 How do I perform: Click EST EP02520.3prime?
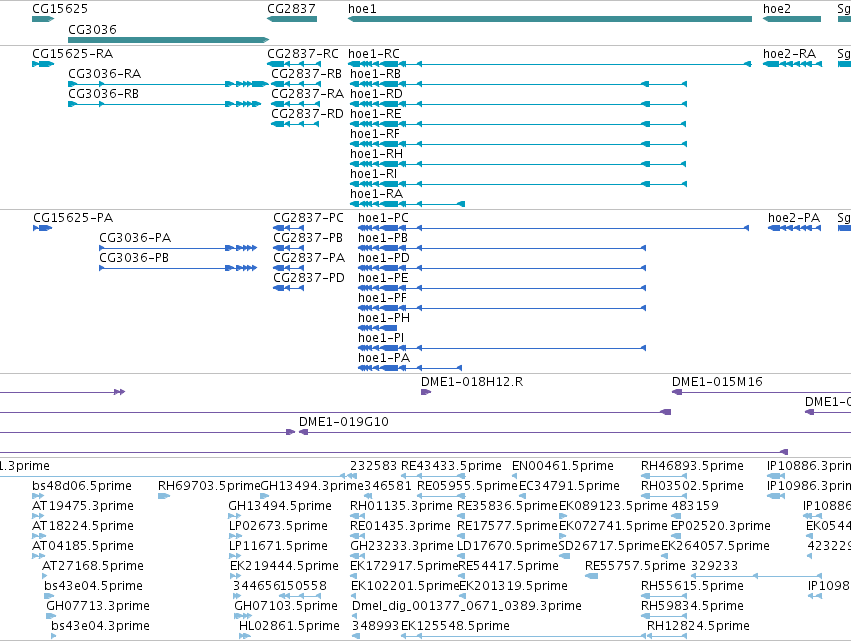pyautogui.click(x=721, y=526)
